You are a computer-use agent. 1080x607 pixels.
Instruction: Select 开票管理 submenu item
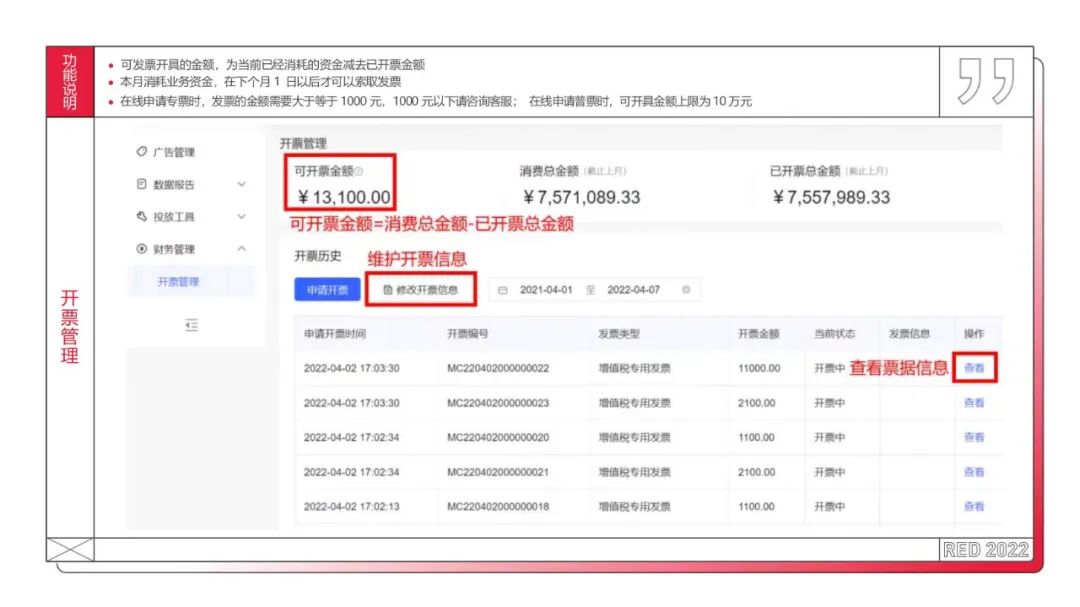point(178,282)
